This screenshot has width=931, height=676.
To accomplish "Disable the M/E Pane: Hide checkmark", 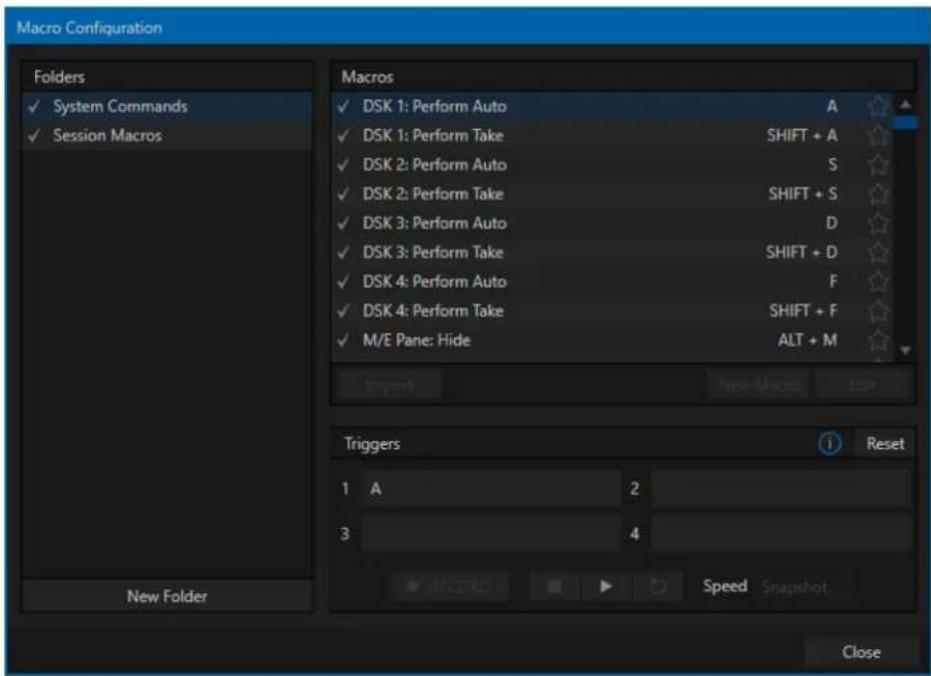I will [x=343, y=341].
